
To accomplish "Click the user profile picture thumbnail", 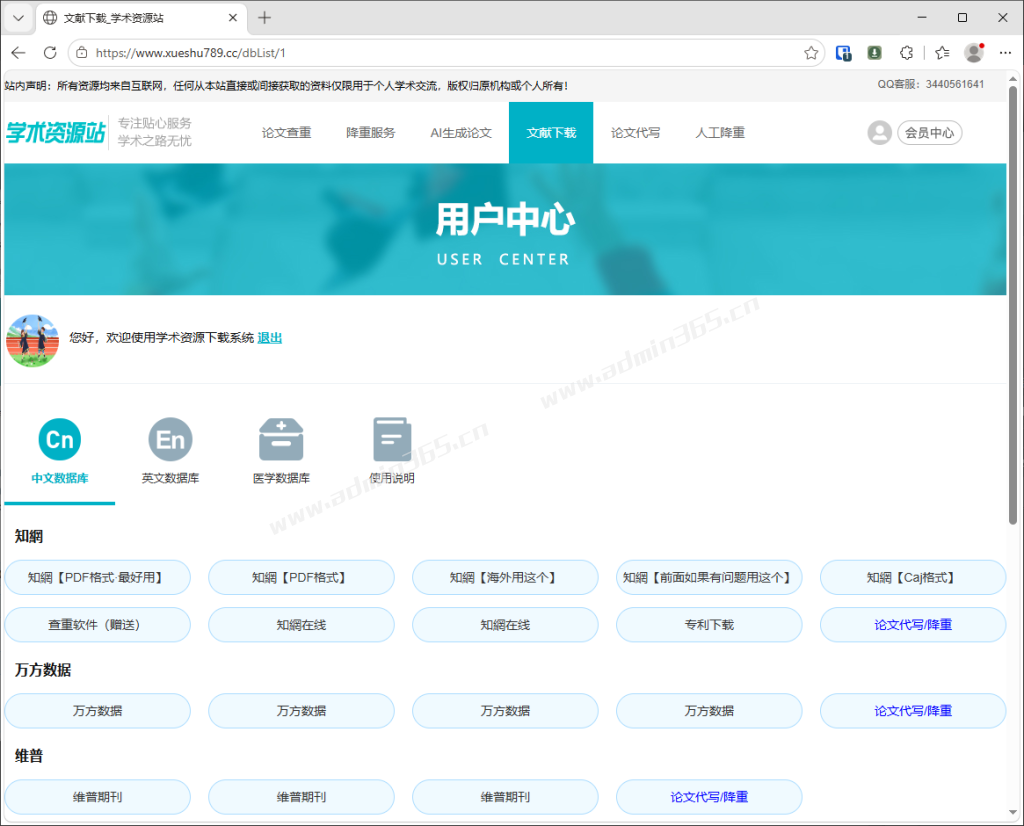I will [32, 340].
